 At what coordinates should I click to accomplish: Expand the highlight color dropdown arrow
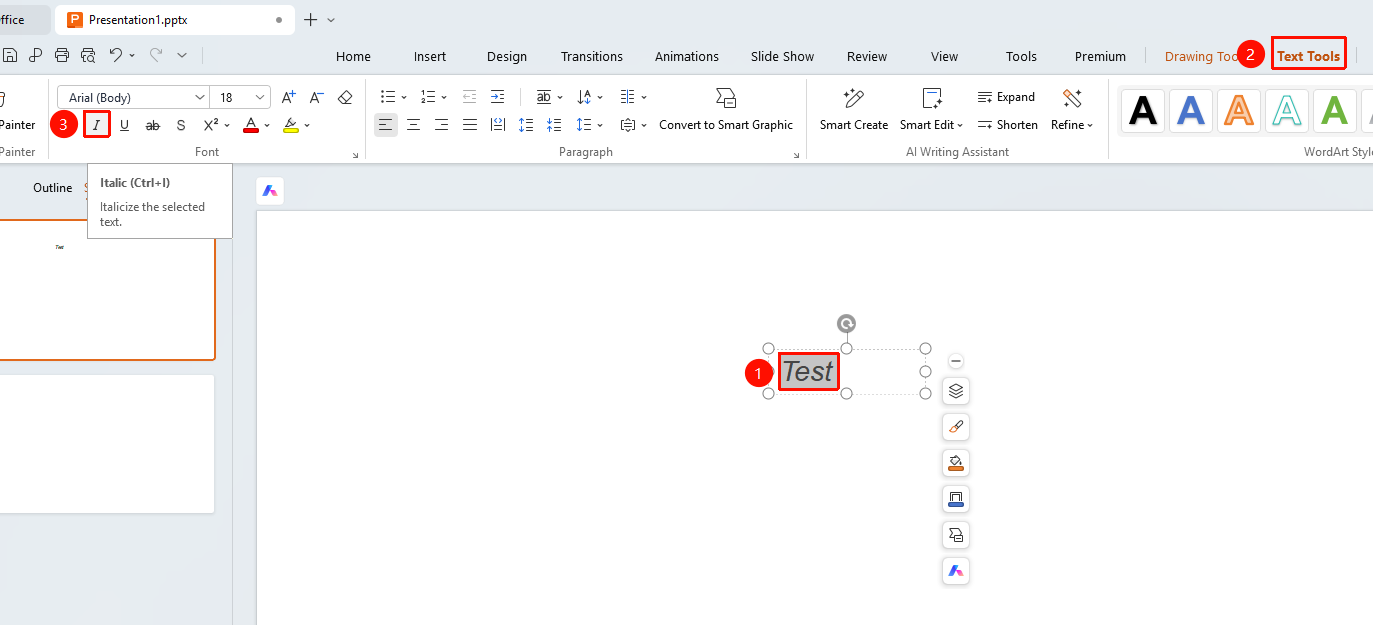pyautogui.click(x=307, y=125)
